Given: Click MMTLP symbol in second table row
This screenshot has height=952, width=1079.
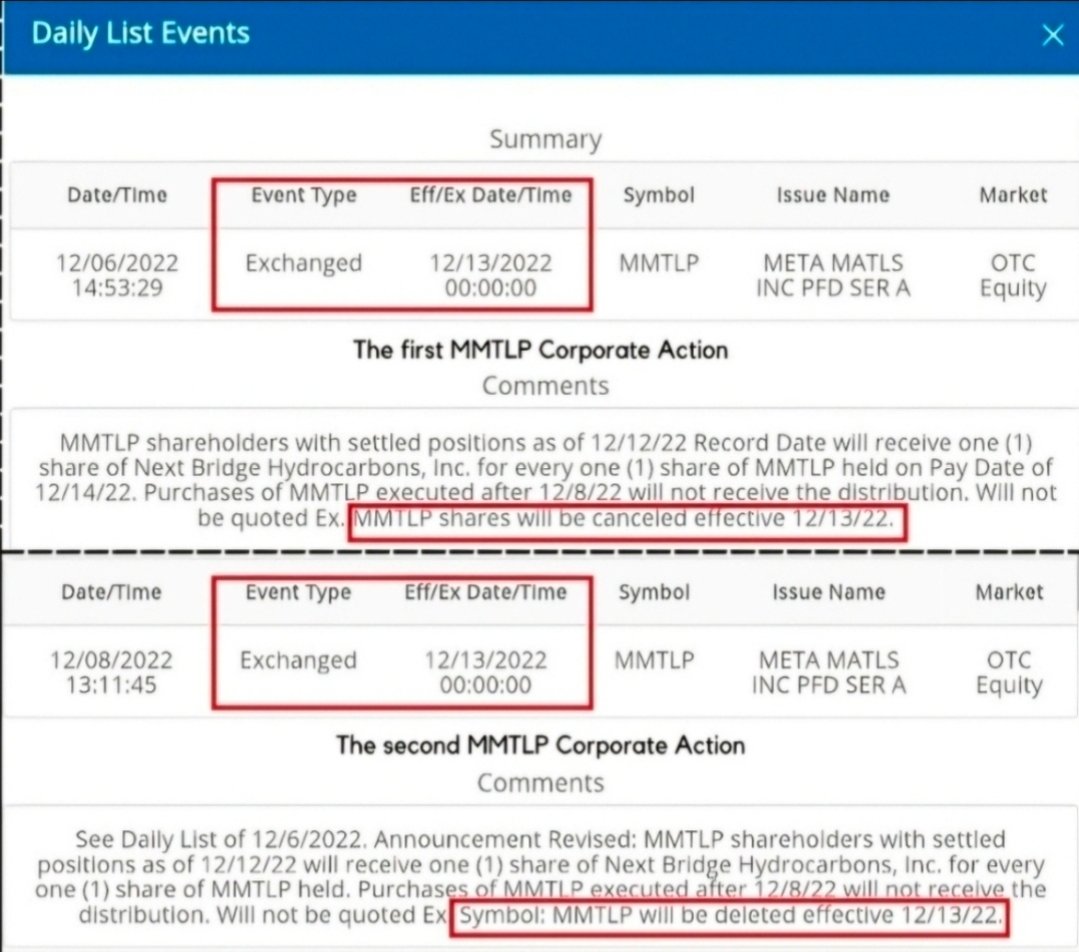Looking at the screenshot, I should tap(654, 660).
